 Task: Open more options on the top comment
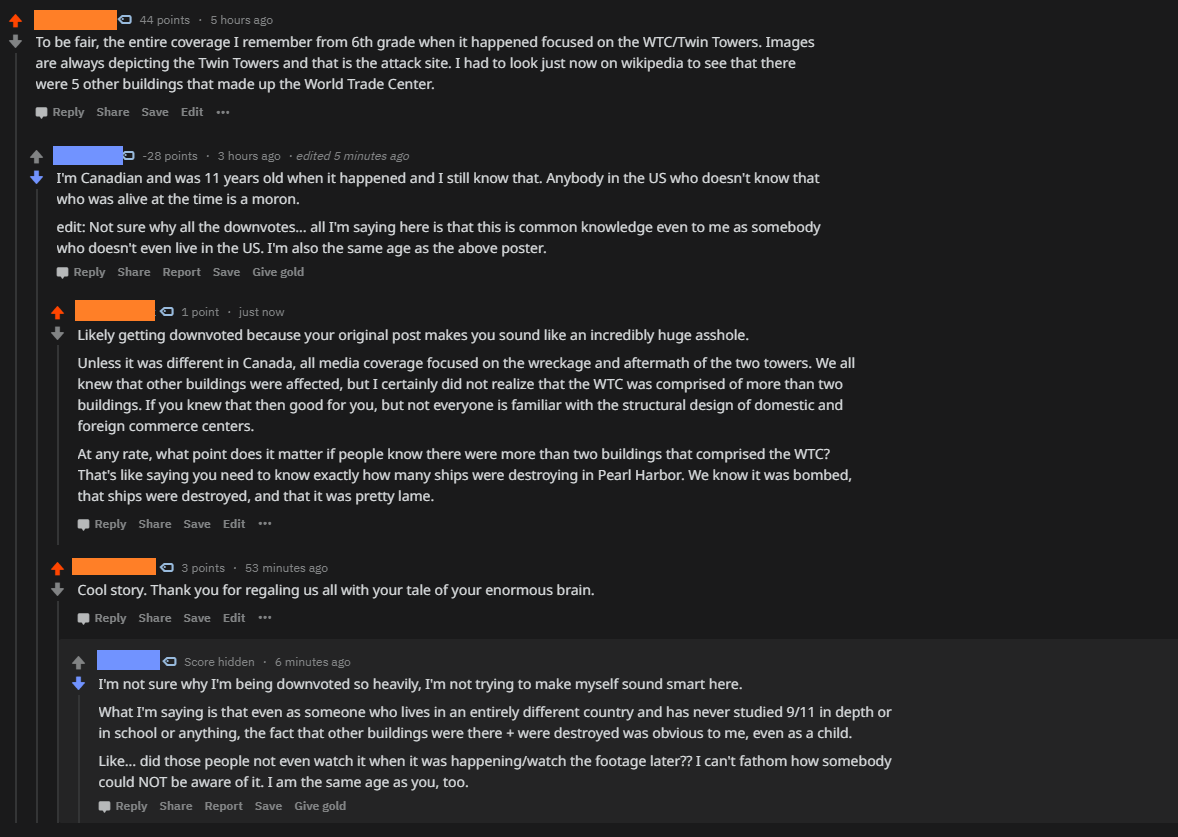223,112
